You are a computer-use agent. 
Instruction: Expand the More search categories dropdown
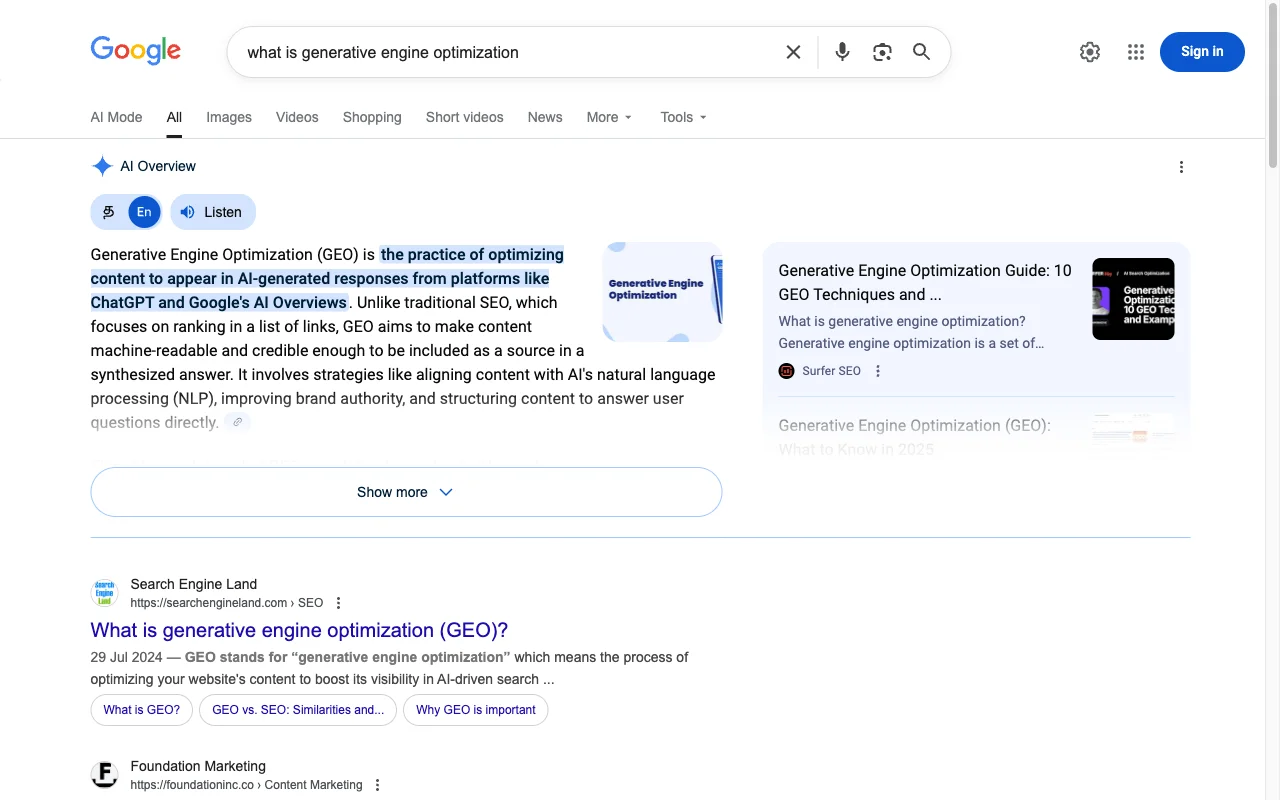point(609,117)
